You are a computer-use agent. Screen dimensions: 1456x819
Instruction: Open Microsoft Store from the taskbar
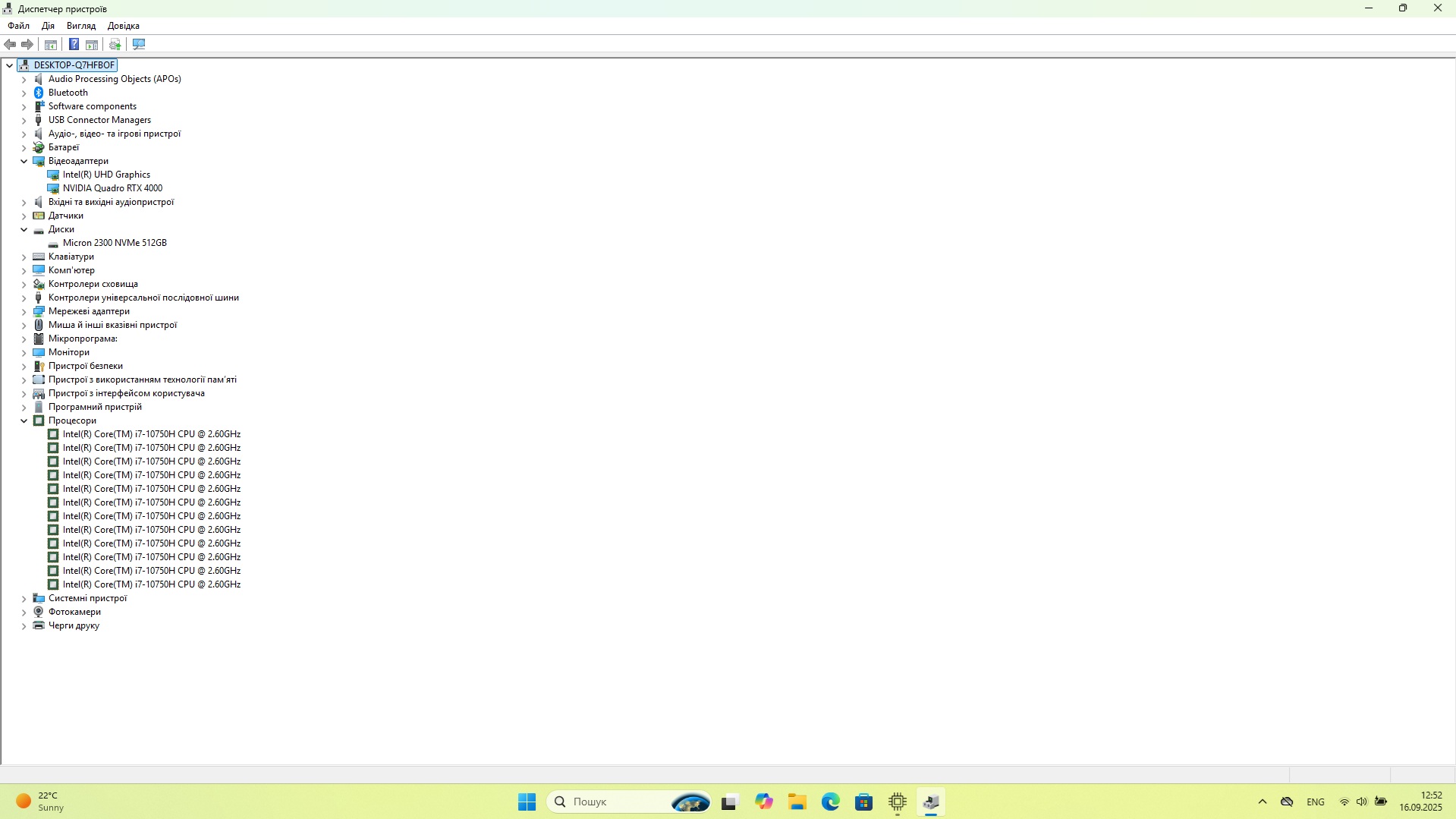pos(863,802)
